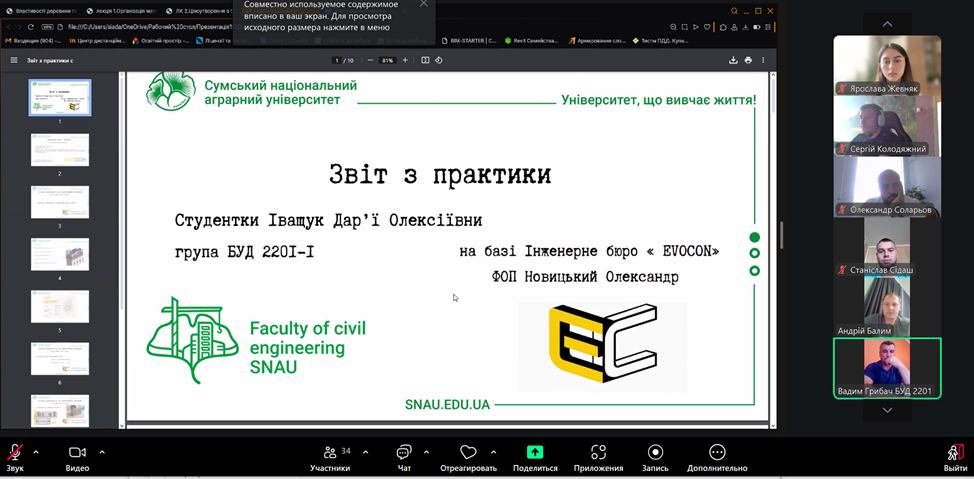Open the Освітній простір bookmark
Viewport: 974px width, 479px height.
click(162, 41)
